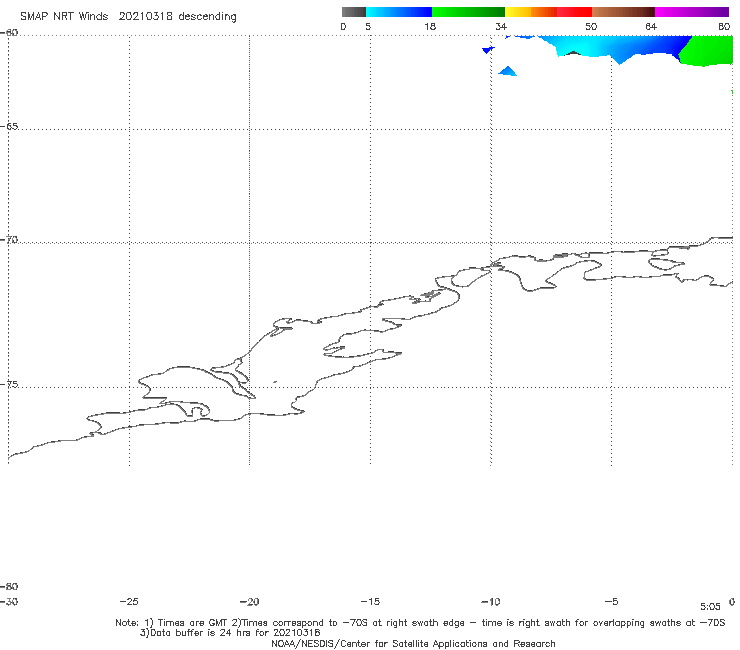Viewport: 740px width, 650px height.
Task: Click the color scale label 18
Action: [x=430, y=26]
